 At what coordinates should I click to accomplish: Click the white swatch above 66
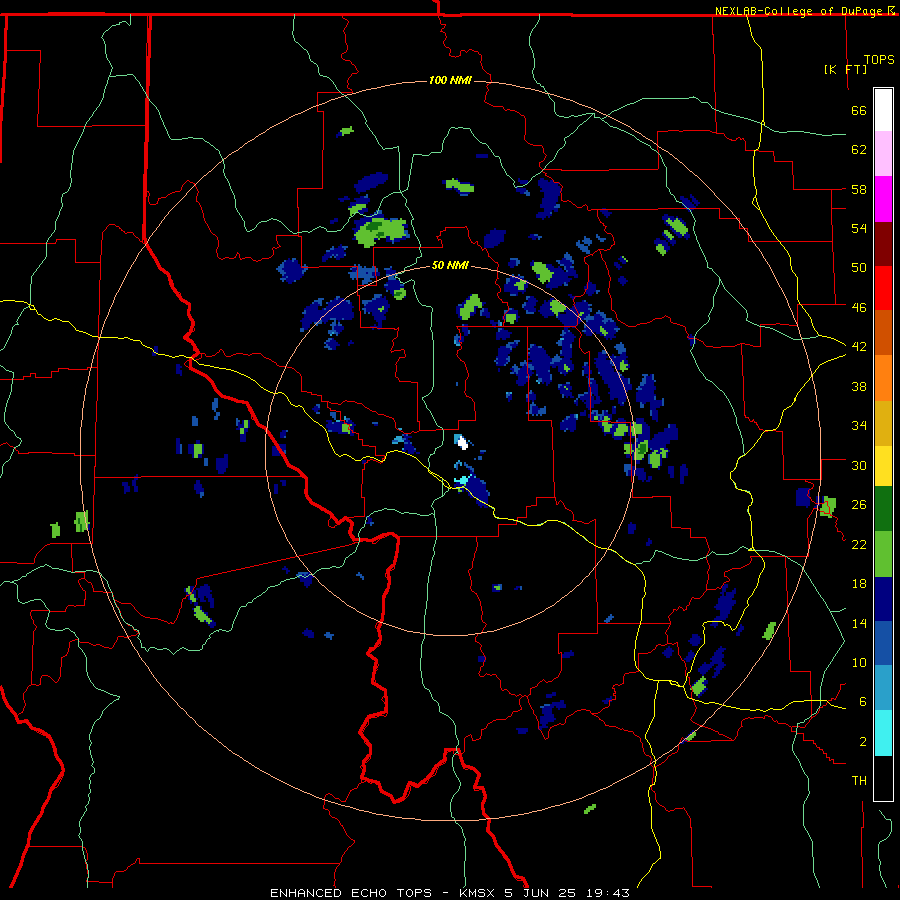883,110
